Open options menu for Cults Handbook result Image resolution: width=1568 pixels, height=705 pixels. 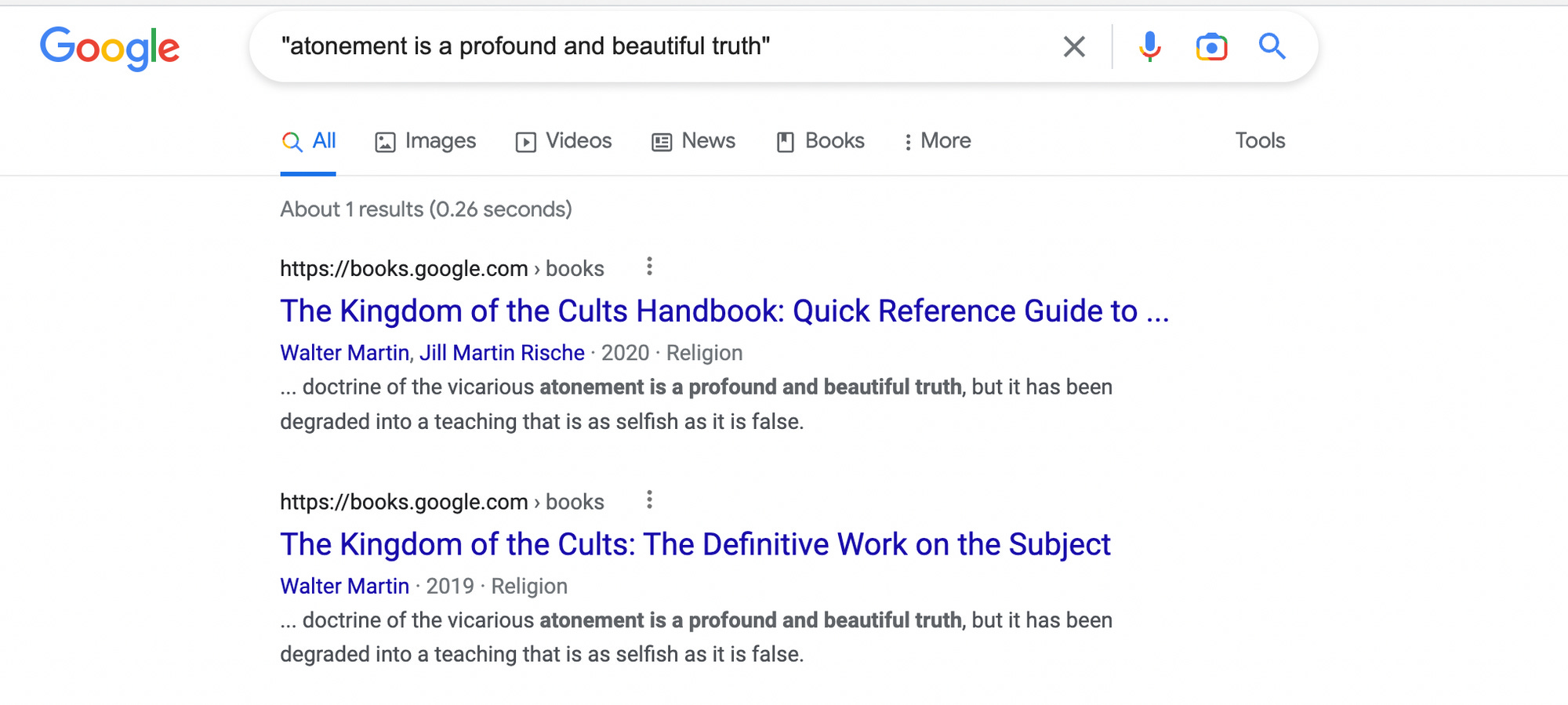pyautogui.click(x=649, y=267)
